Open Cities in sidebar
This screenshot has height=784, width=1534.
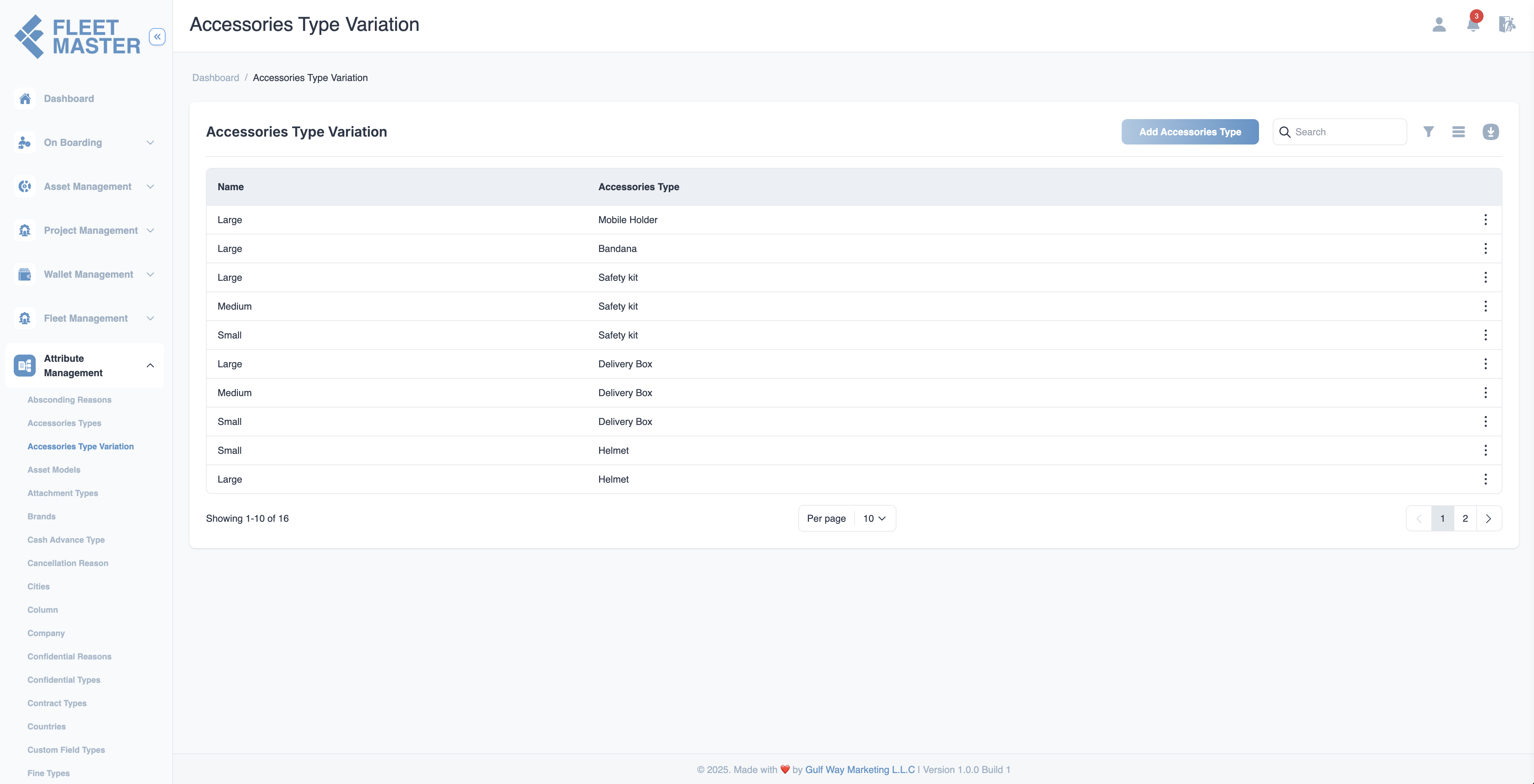pyautogui.click(x=39, y=586)
